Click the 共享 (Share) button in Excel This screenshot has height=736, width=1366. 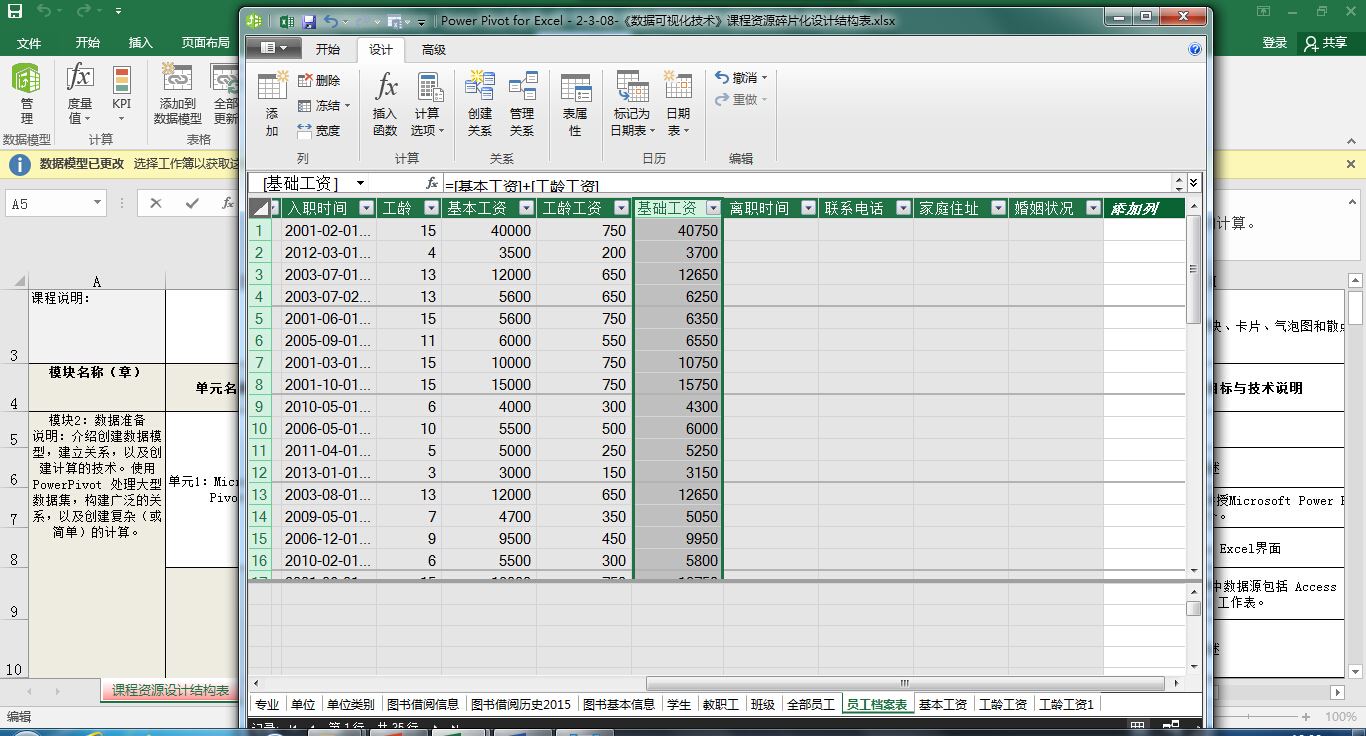[x=1325, y=43]
